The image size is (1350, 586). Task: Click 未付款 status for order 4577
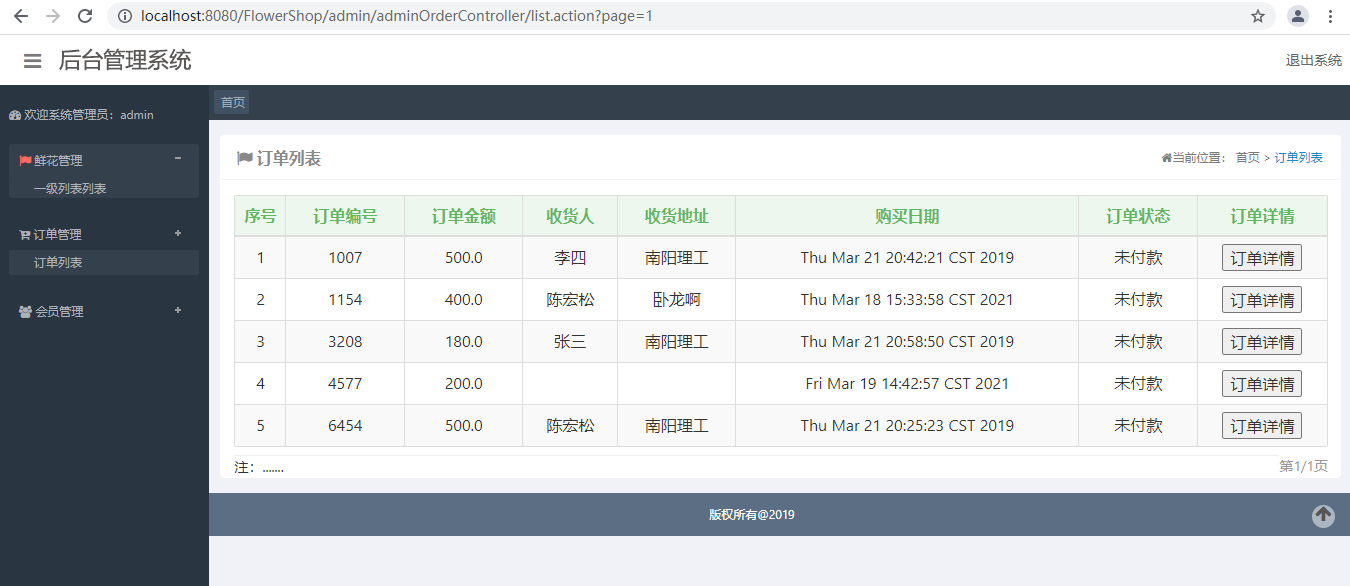(1138, 384)
